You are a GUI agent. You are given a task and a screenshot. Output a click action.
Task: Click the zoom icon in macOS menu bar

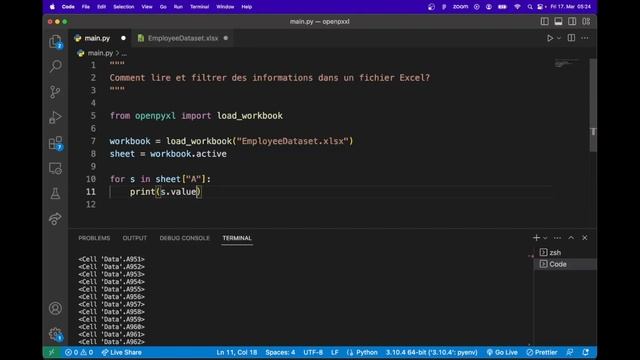pos(460,7)
